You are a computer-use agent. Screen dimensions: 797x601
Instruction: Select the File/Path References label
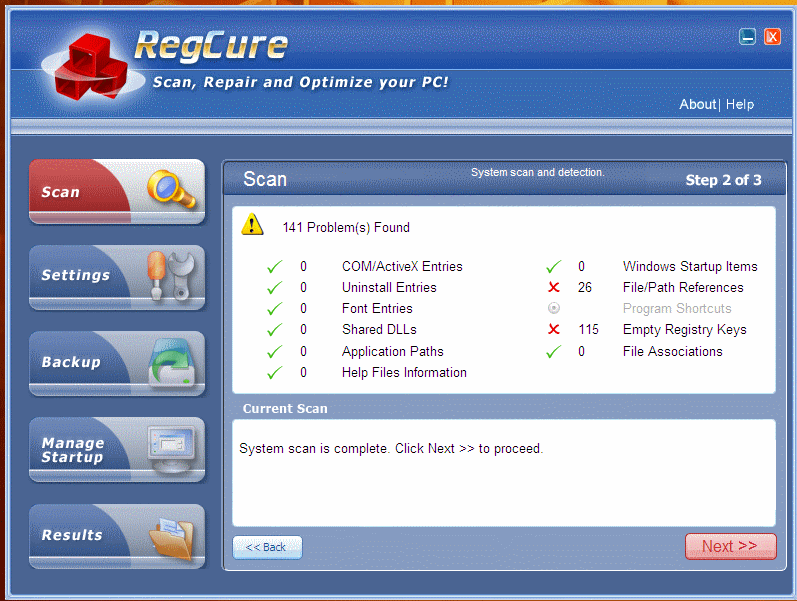(683, 287)
